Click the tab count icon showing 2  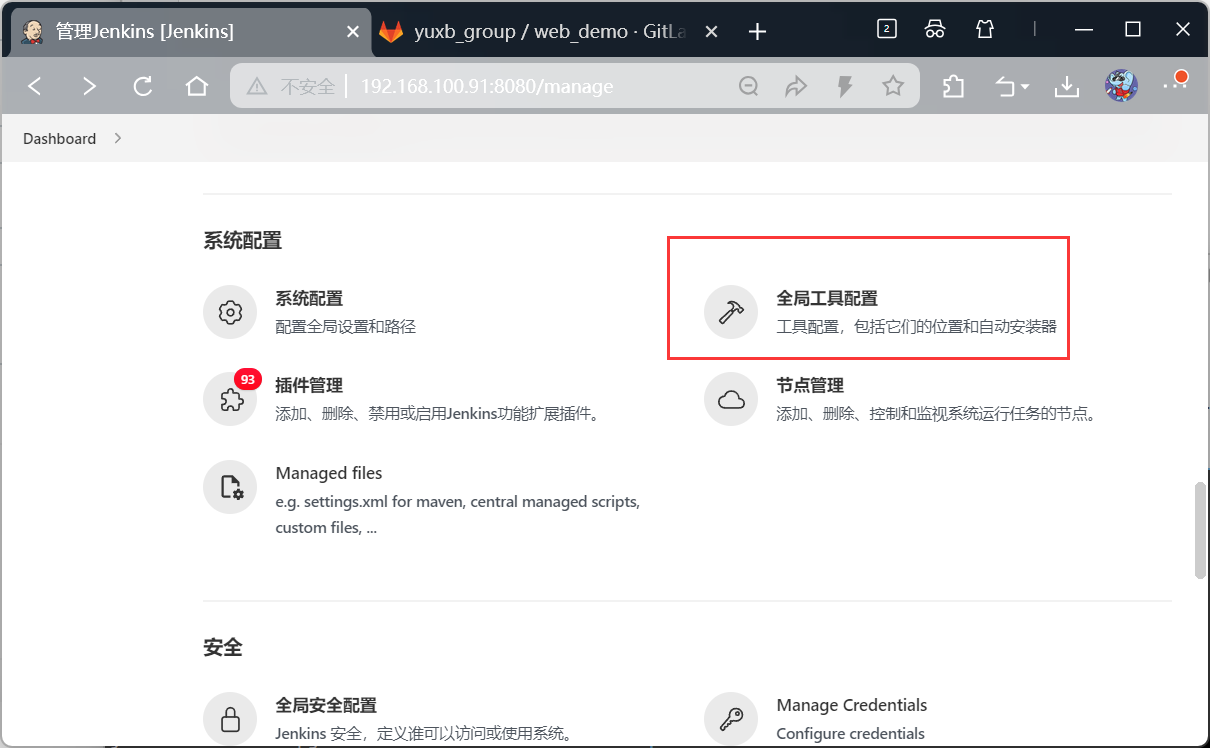click(x=886, y=29)
